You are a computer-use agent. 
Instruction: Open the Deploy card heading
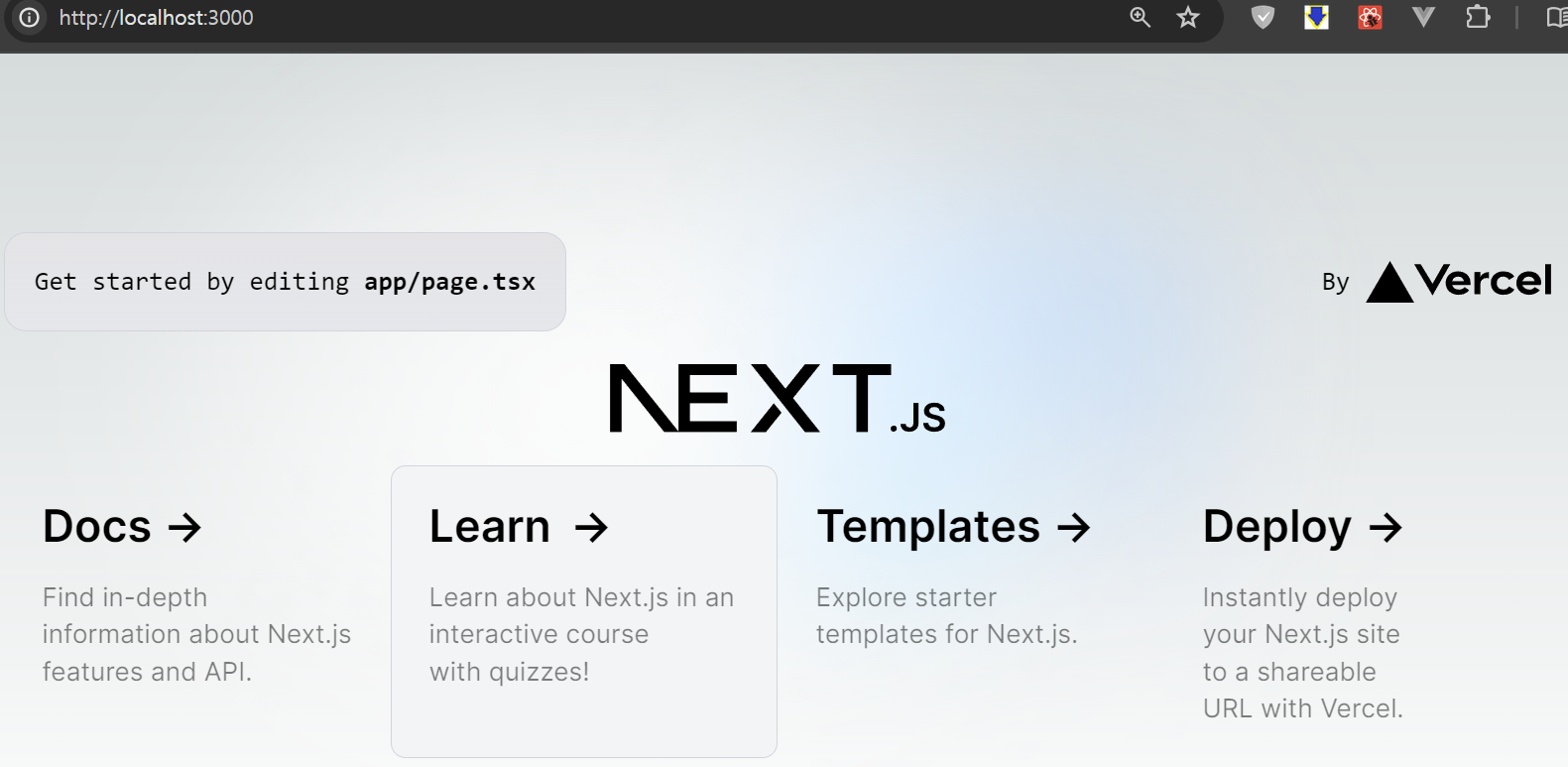point(1302,526)
